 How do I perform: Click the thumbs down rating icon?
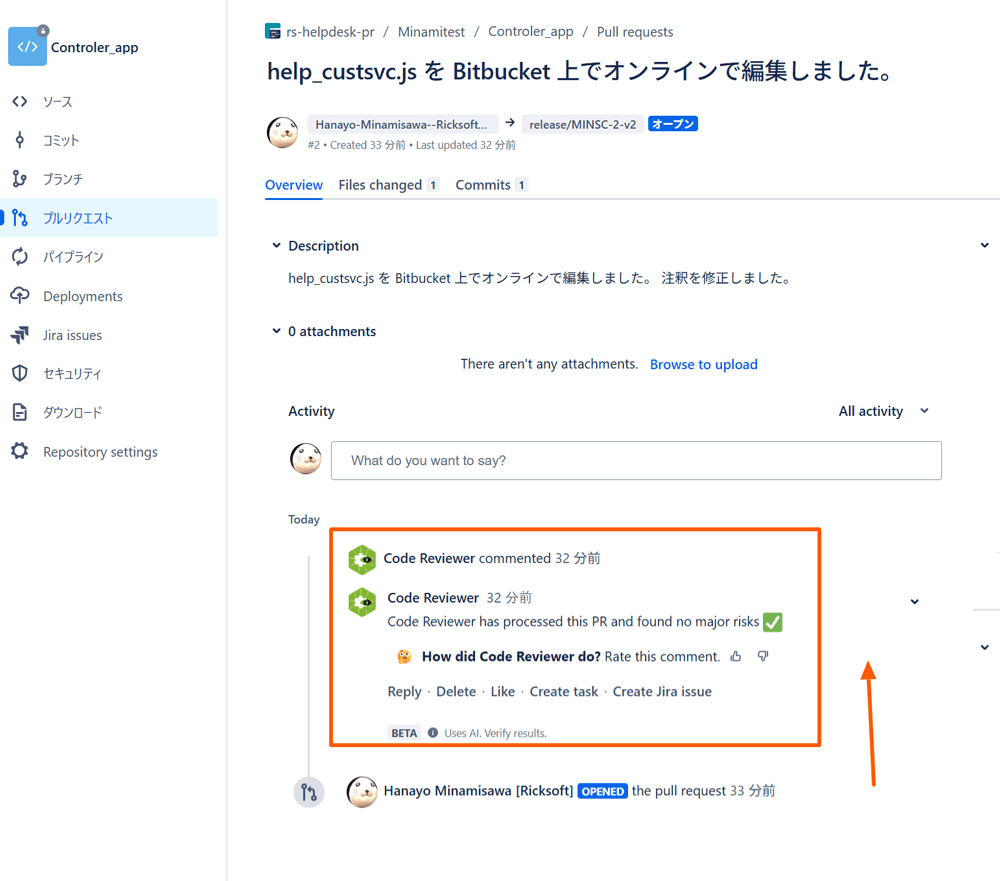pos(763,656)
